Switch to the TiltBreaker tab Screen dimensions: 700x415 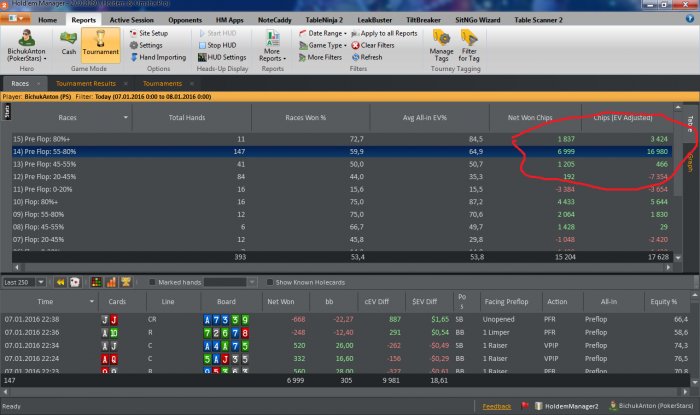pyautogui.click(x=423, y=20)
